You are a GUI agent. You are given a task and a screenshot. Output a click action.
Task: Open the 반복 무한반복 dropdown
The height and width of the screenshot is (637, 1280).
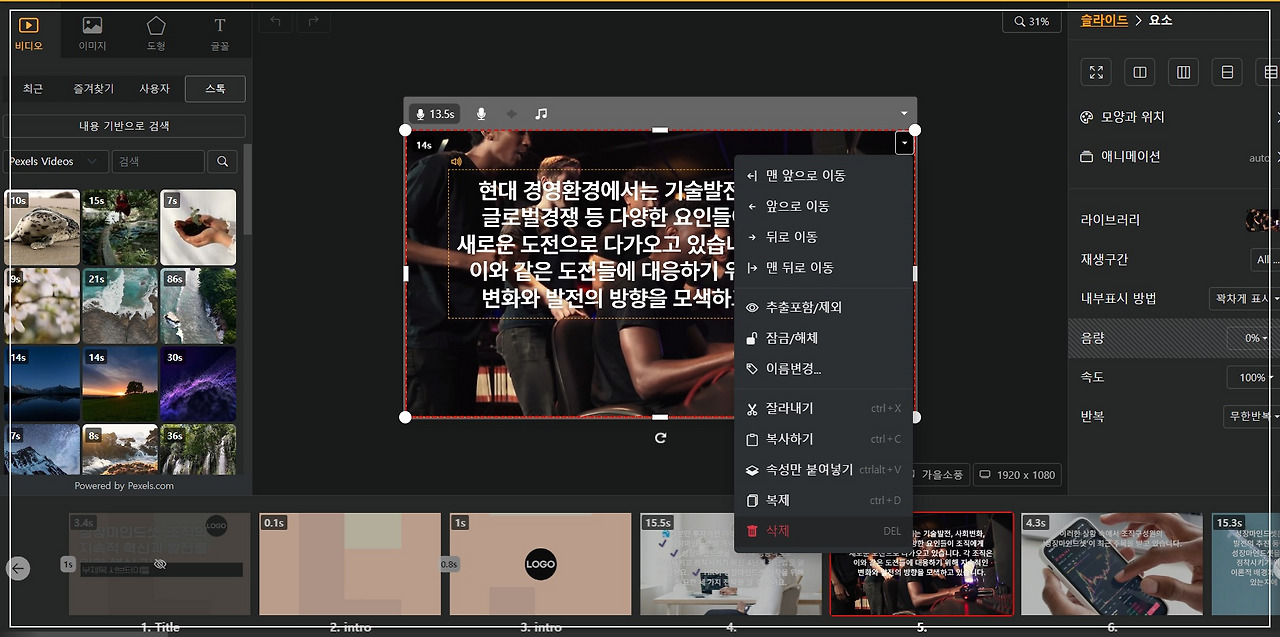[x=1251, y=416]
